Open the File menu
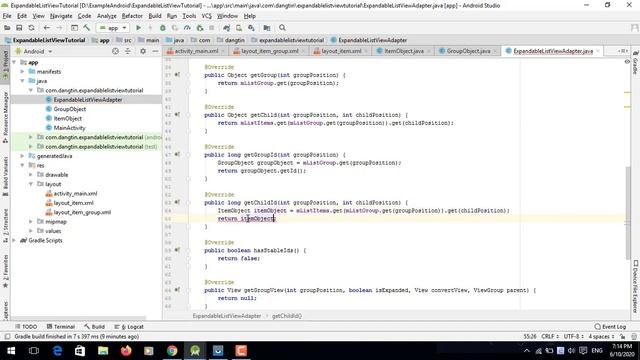 coord(7,16)
